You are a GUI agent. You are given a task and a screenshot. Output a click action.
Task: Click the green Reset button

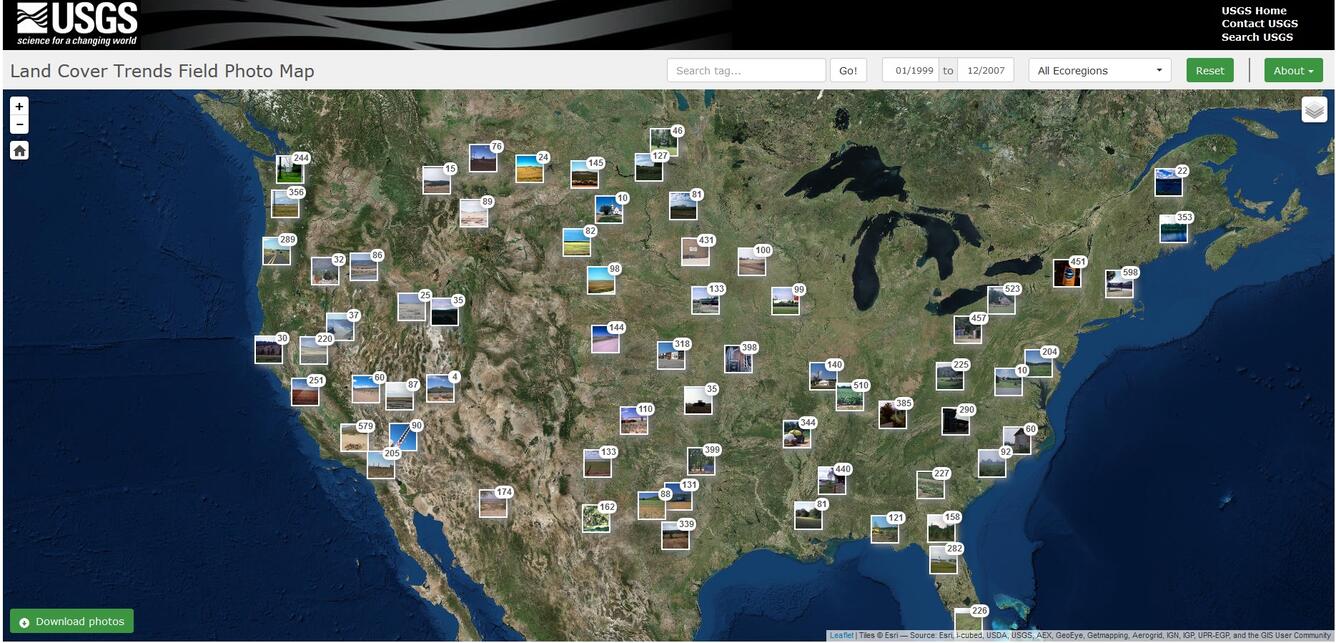click(x=1209, y=71)
